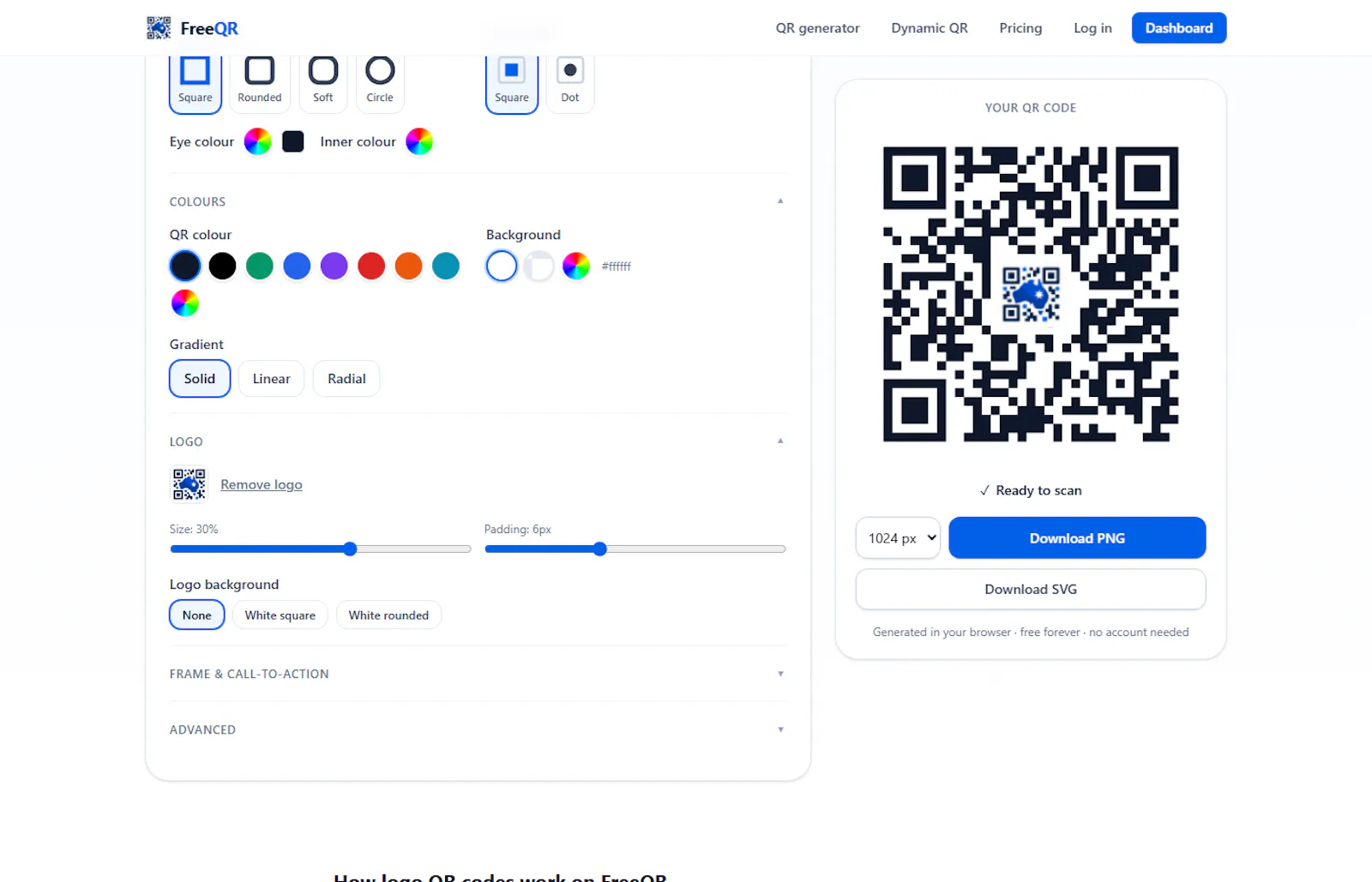This screenshot has height=882, width=1372.
Task: Click the Download PNG button
Action: (x=1077, y=538)
